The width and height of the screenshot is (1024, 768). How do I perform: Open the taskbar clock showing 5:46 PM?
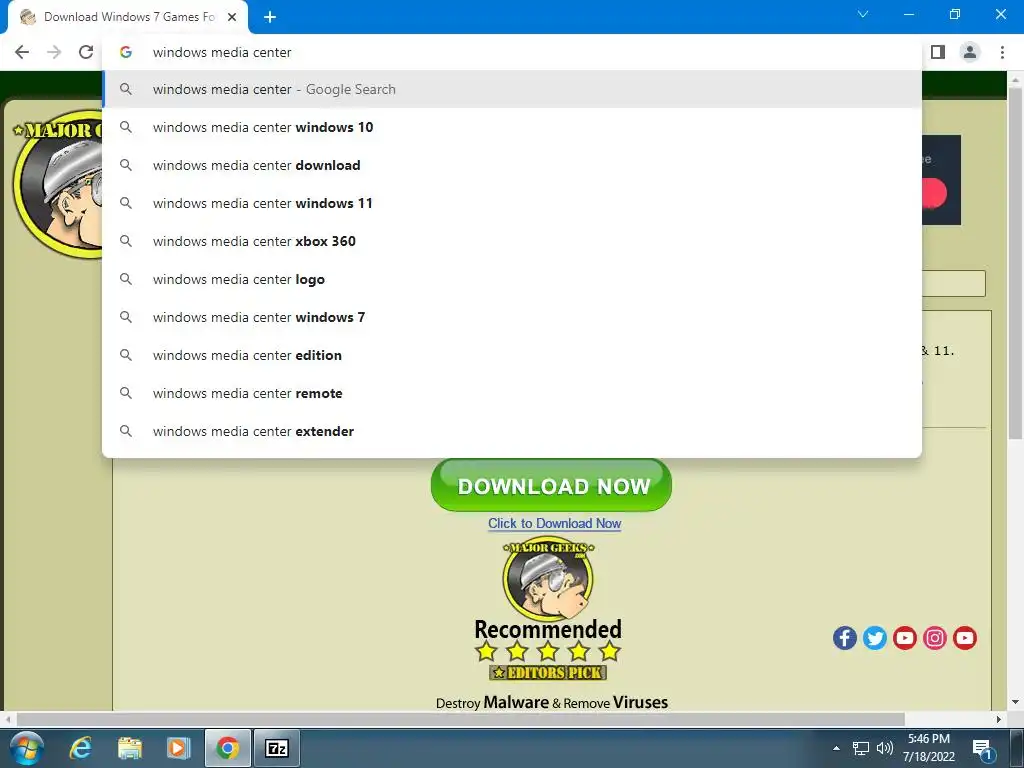point(929,748)
